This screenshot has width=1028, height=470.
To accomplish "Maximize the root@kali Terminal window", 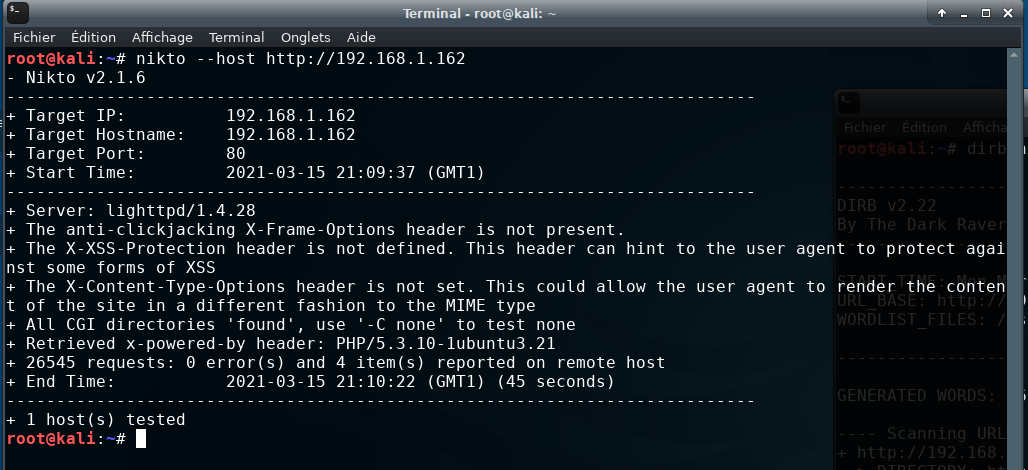I will click(985, 13).
